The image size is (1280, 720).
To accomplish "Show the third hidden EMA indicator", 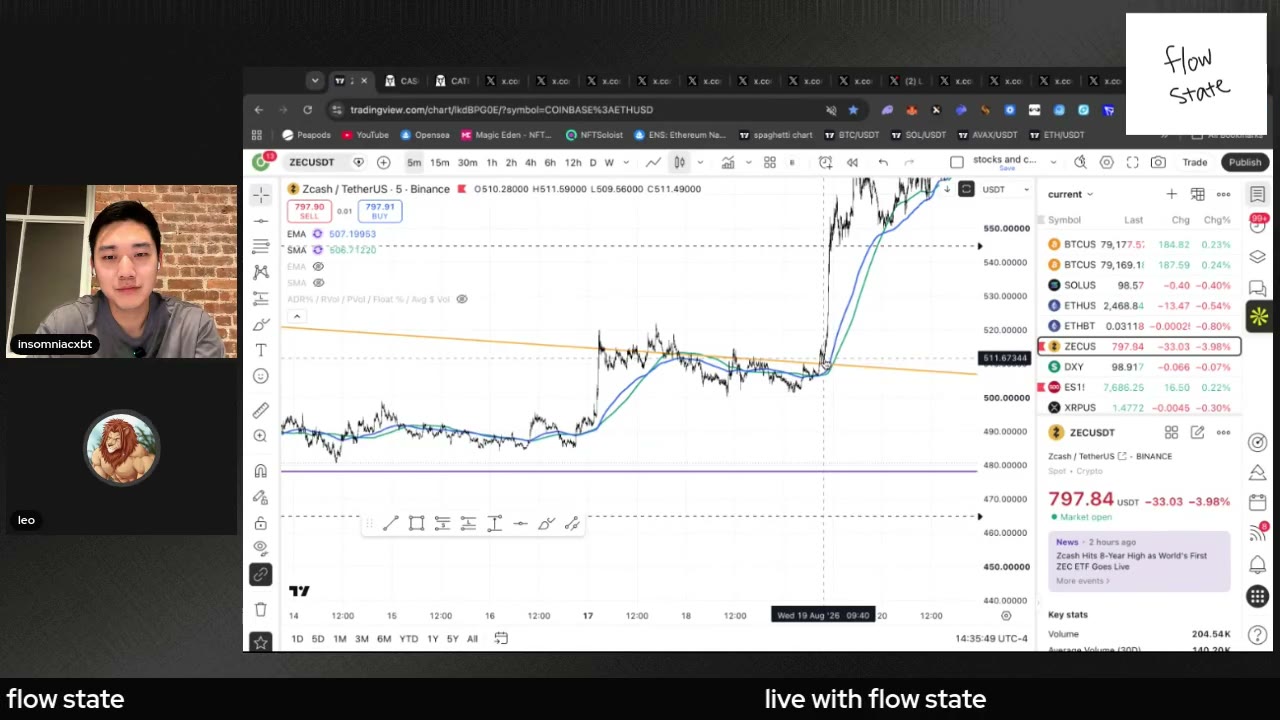I will [x=318, y=266].
